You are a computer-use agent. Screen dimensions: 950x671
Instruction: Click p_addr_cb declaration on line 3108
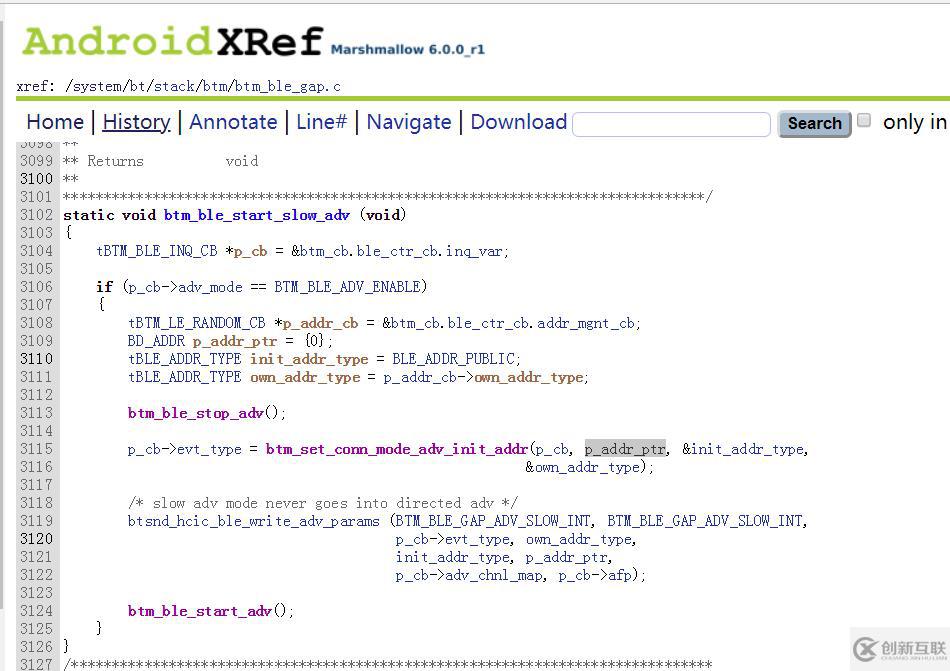(x=321, y=323)
